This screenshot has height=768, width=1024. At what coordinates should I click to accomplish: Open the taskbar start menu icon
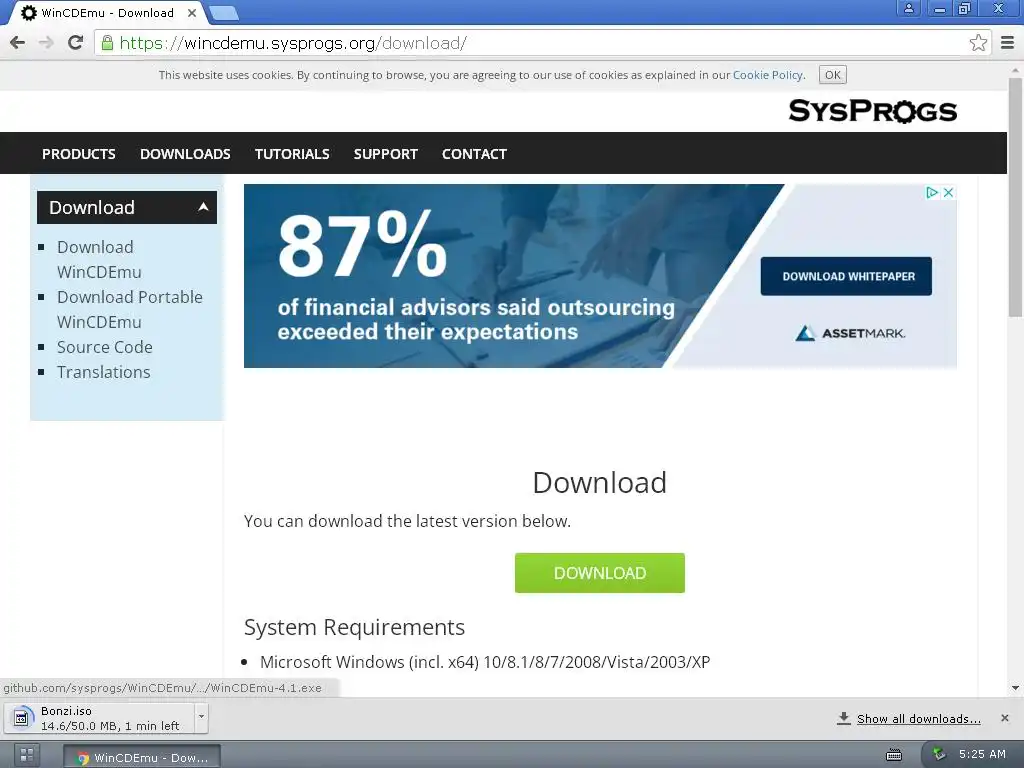pos(27,755)
